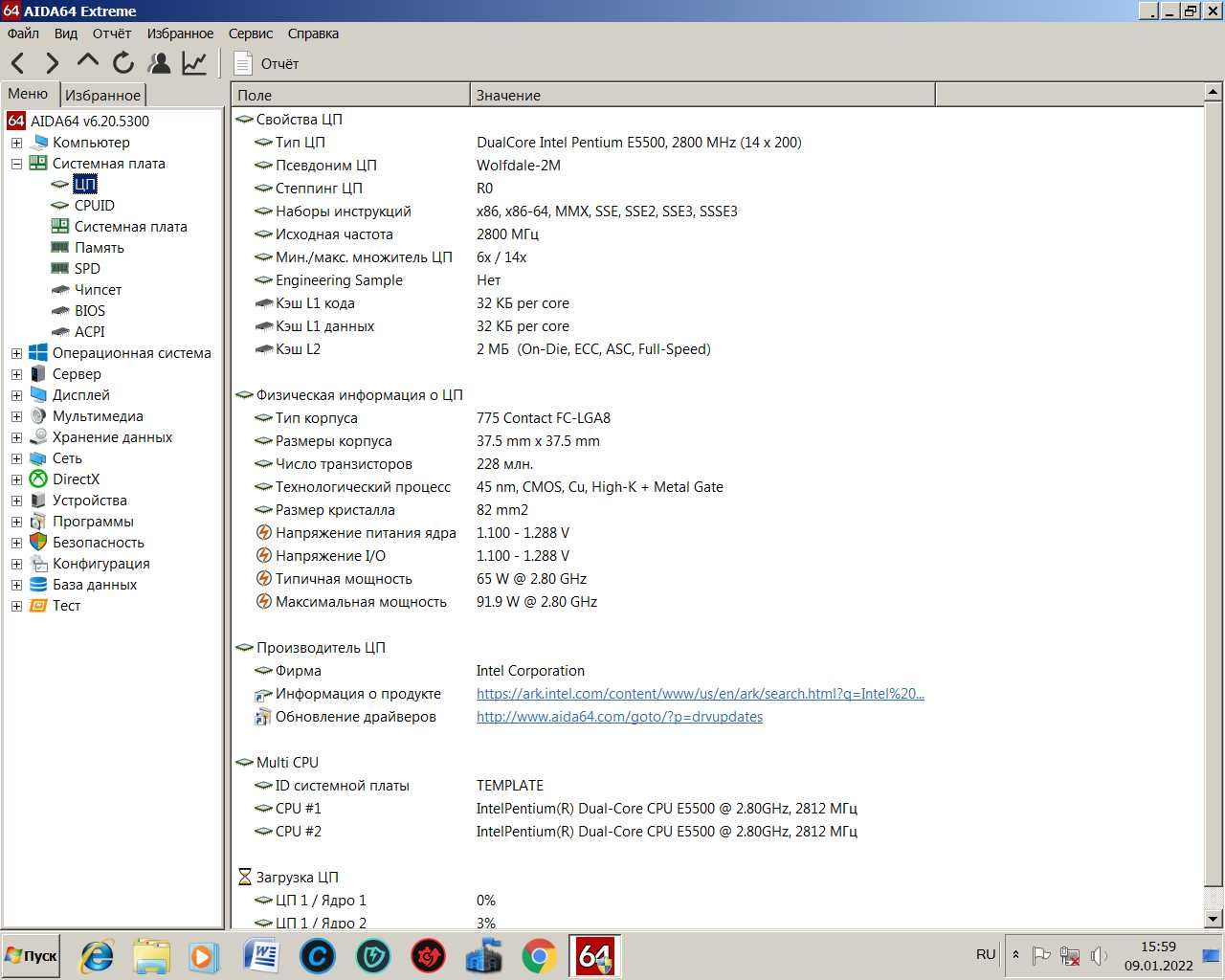Screen dimensions: 1225x980
Task: Click the RU language indicator in tray
Action: coord(986,954)
